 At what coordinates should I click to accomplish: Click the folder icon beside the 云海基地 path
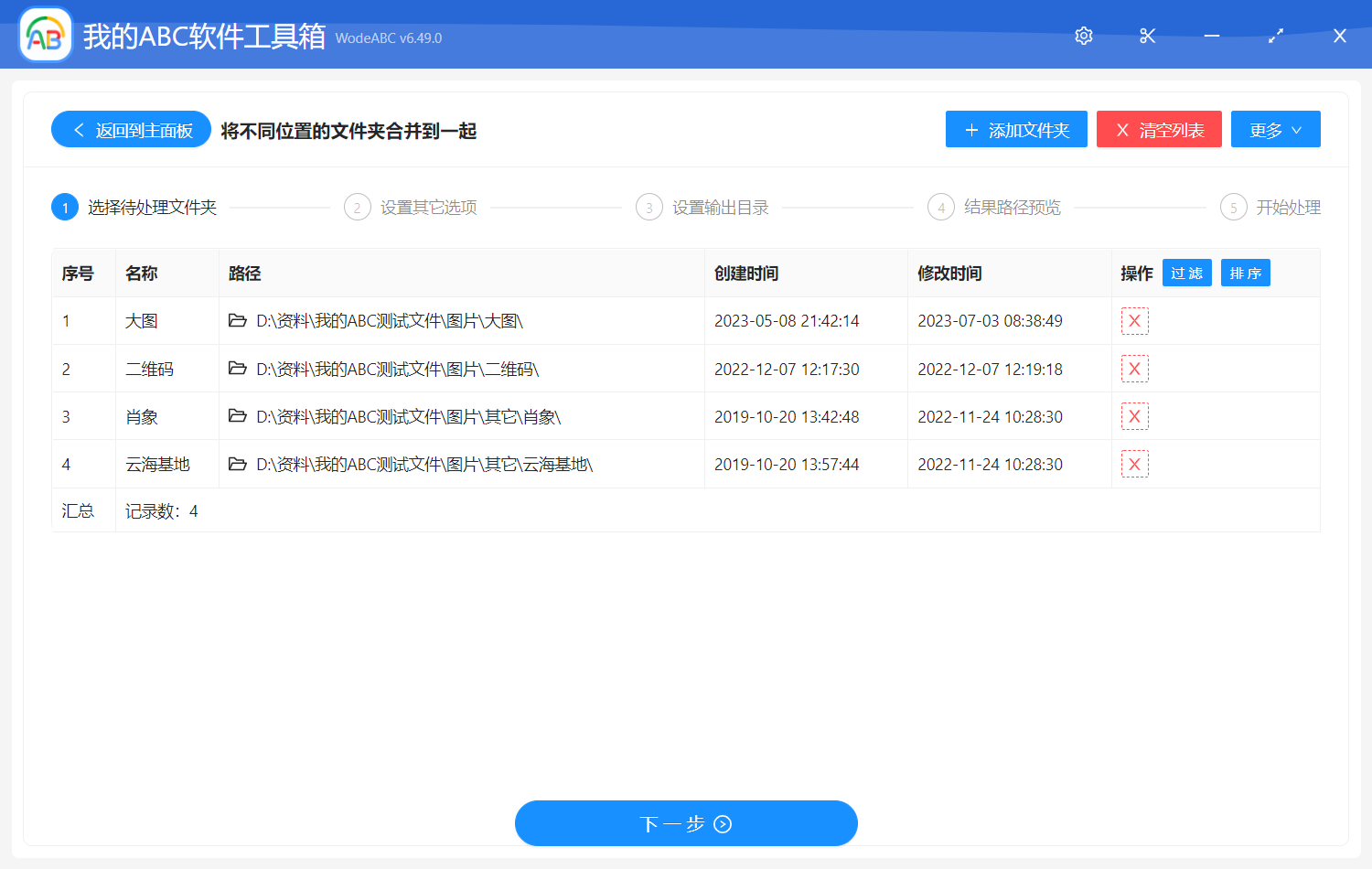[x=237, y=464]
